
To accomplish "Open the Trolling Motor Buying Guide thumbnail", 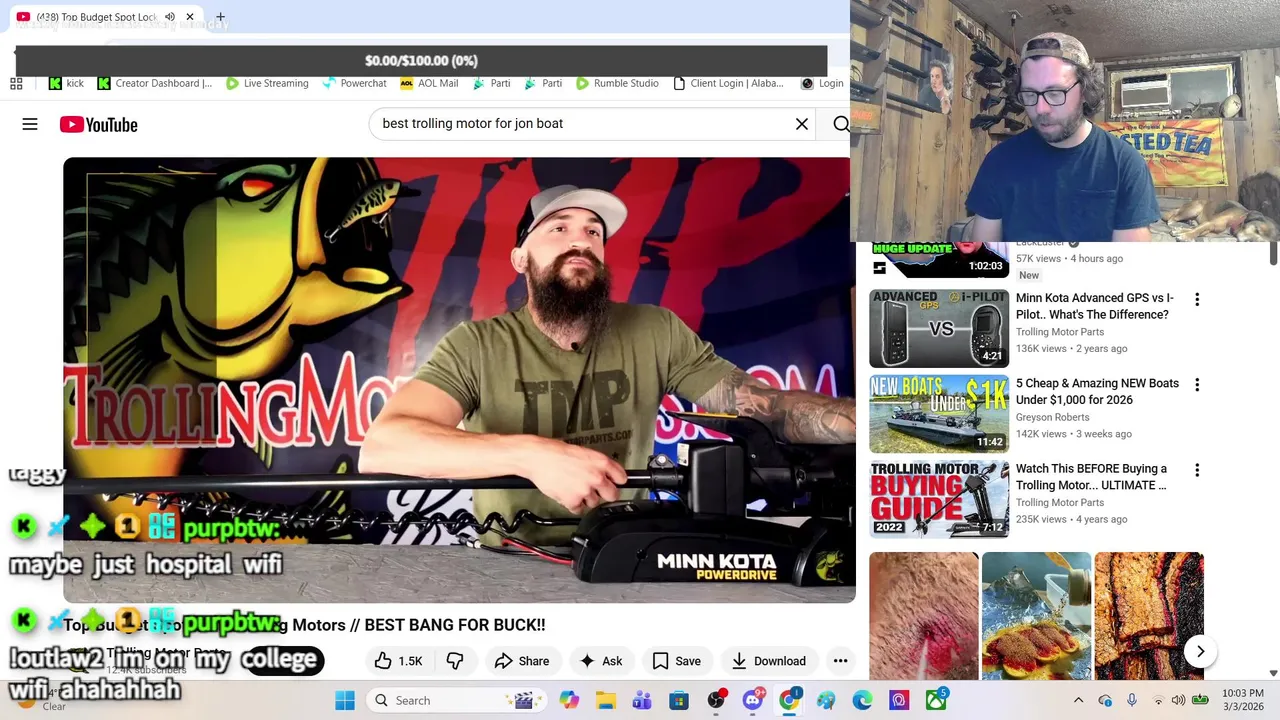I will click(x=939, y=498).
